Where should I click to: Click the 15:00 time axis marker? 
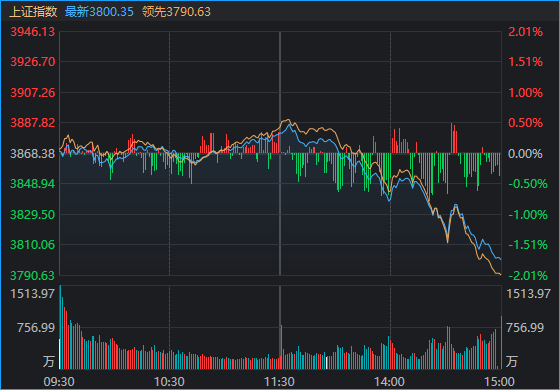coord(500,382)
